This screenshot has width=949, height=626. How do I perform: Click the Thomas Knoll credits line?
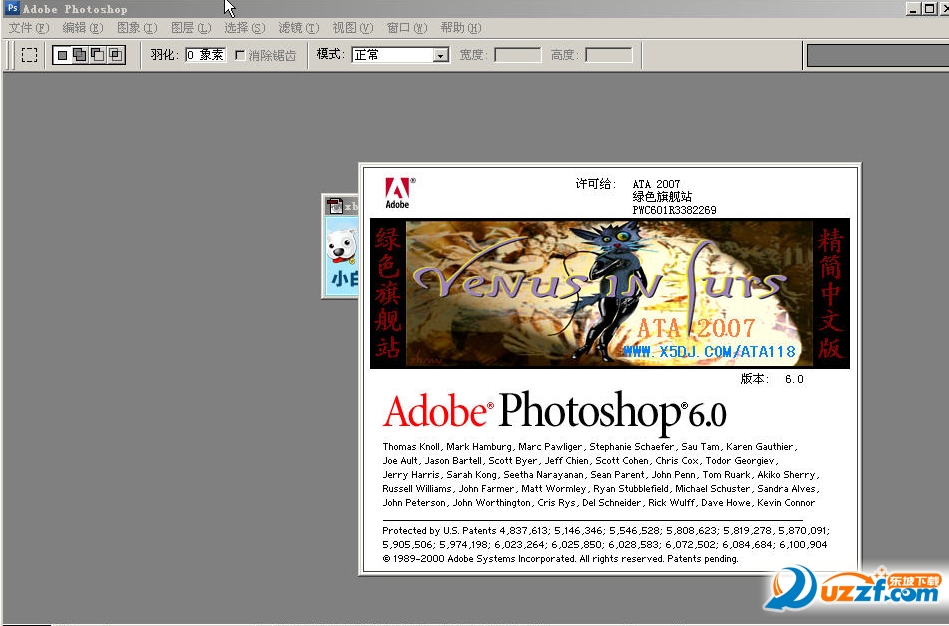pyautogui.click(x=590, y=447)
